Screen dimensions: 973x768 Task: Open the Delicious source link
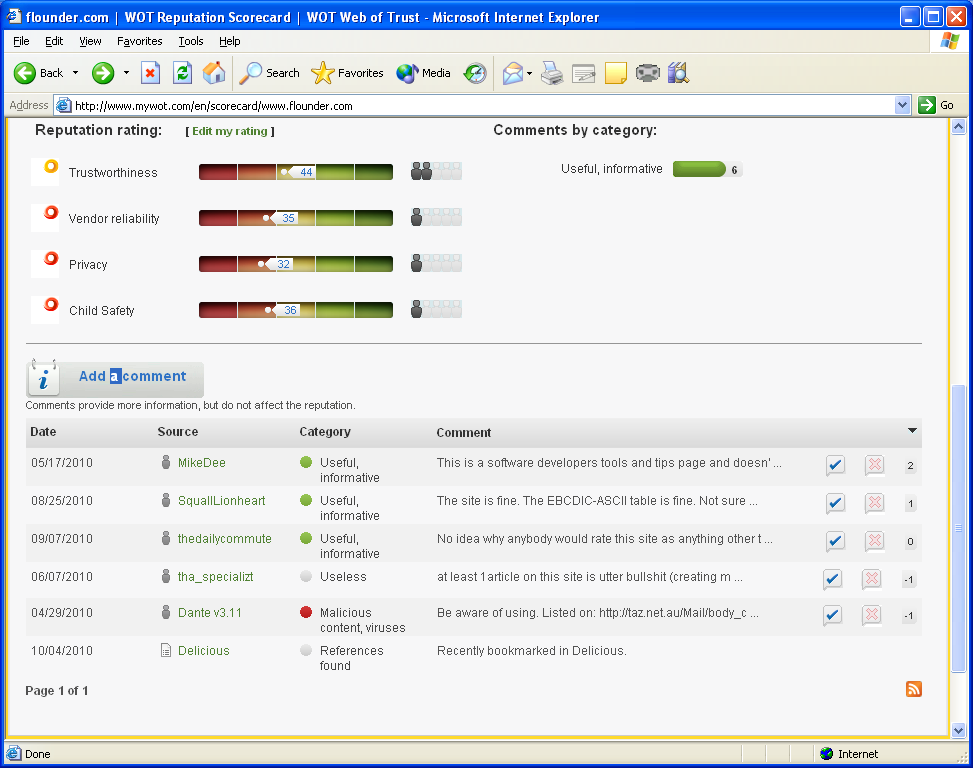(x=204, y=651)
